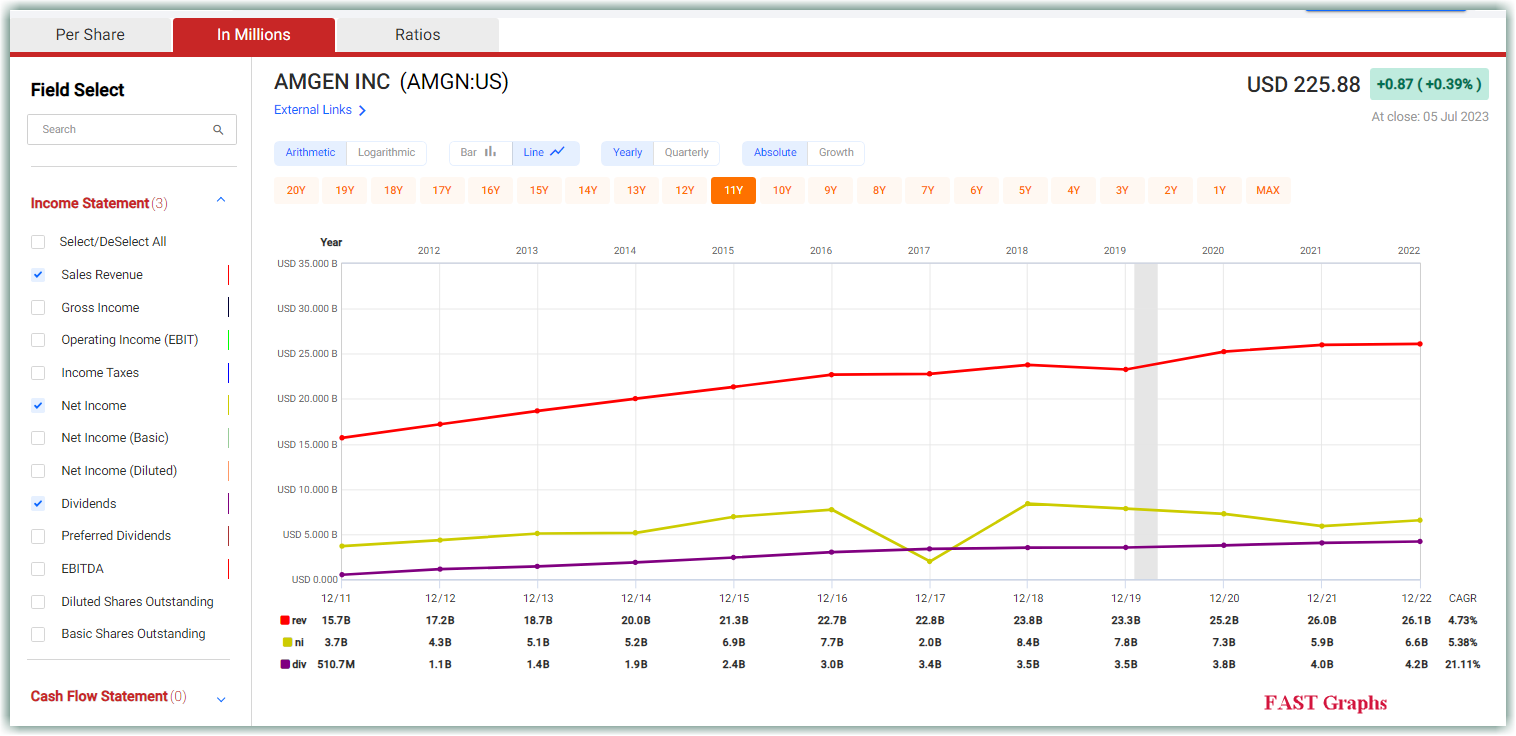Expand the Cash Flow Statement section
The width and height of the screenshot is (1516, 736).
point(221,699)
